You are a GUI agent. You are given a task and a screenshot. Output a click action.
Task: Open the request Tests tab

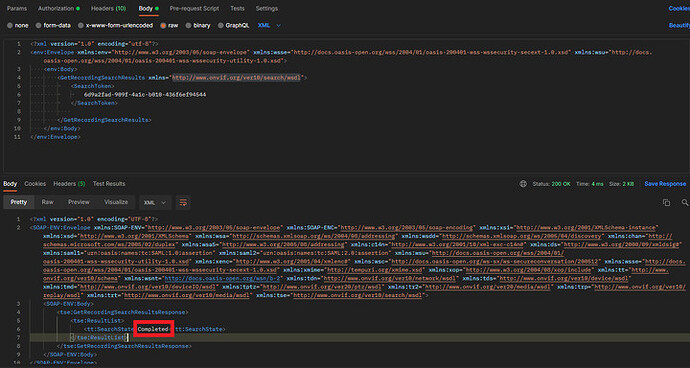[238, 8]
